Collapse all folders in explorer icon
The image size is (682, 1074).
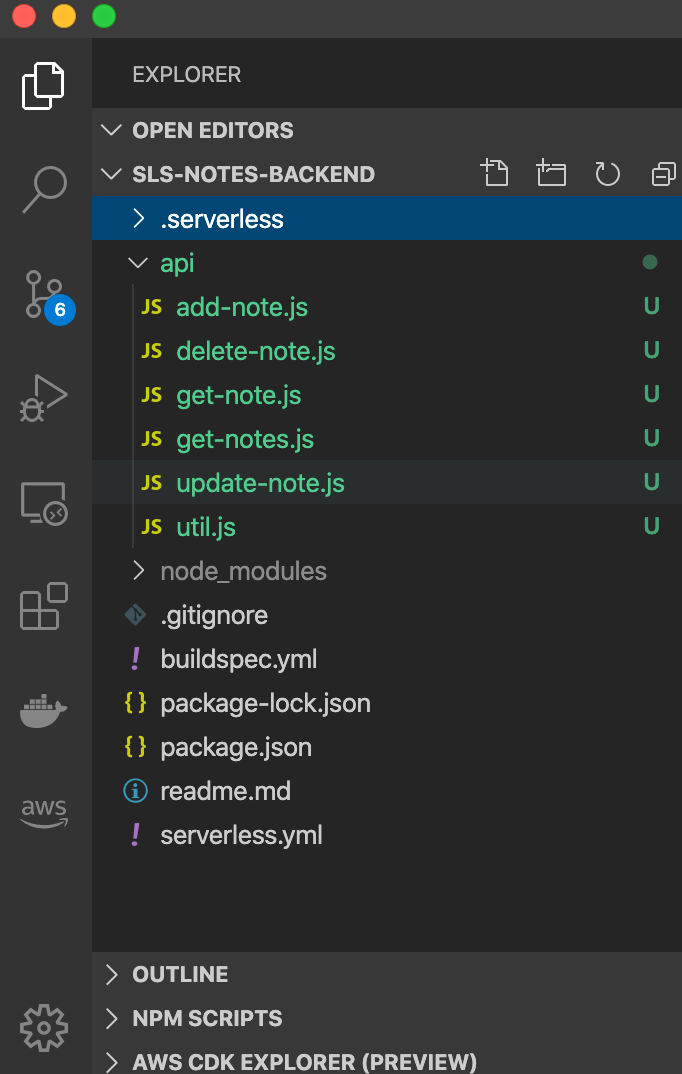tap(664, 174)
